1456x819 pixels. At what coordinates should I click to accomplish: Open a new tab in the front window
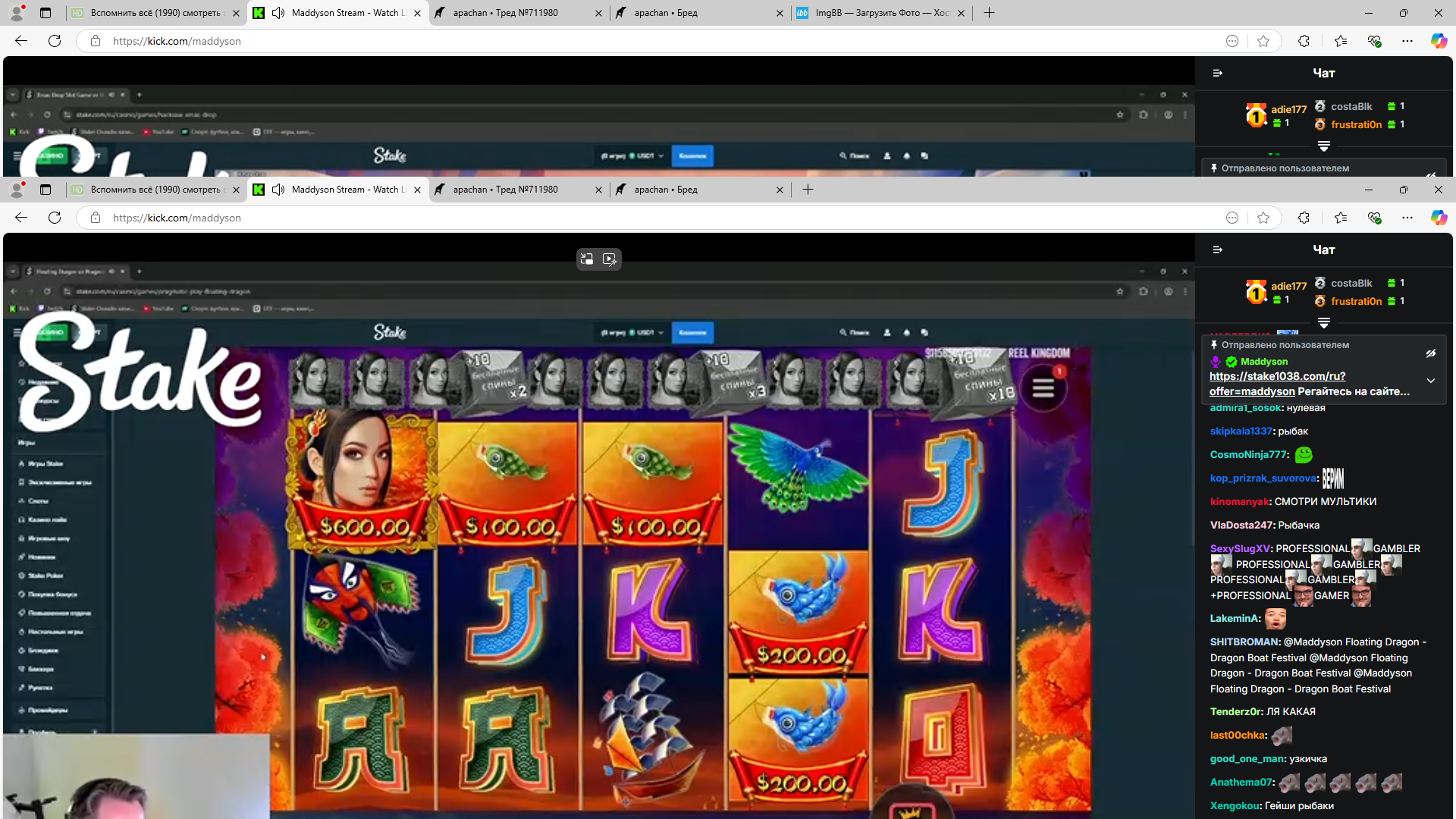pyautogui.click(x=808, y=190)
